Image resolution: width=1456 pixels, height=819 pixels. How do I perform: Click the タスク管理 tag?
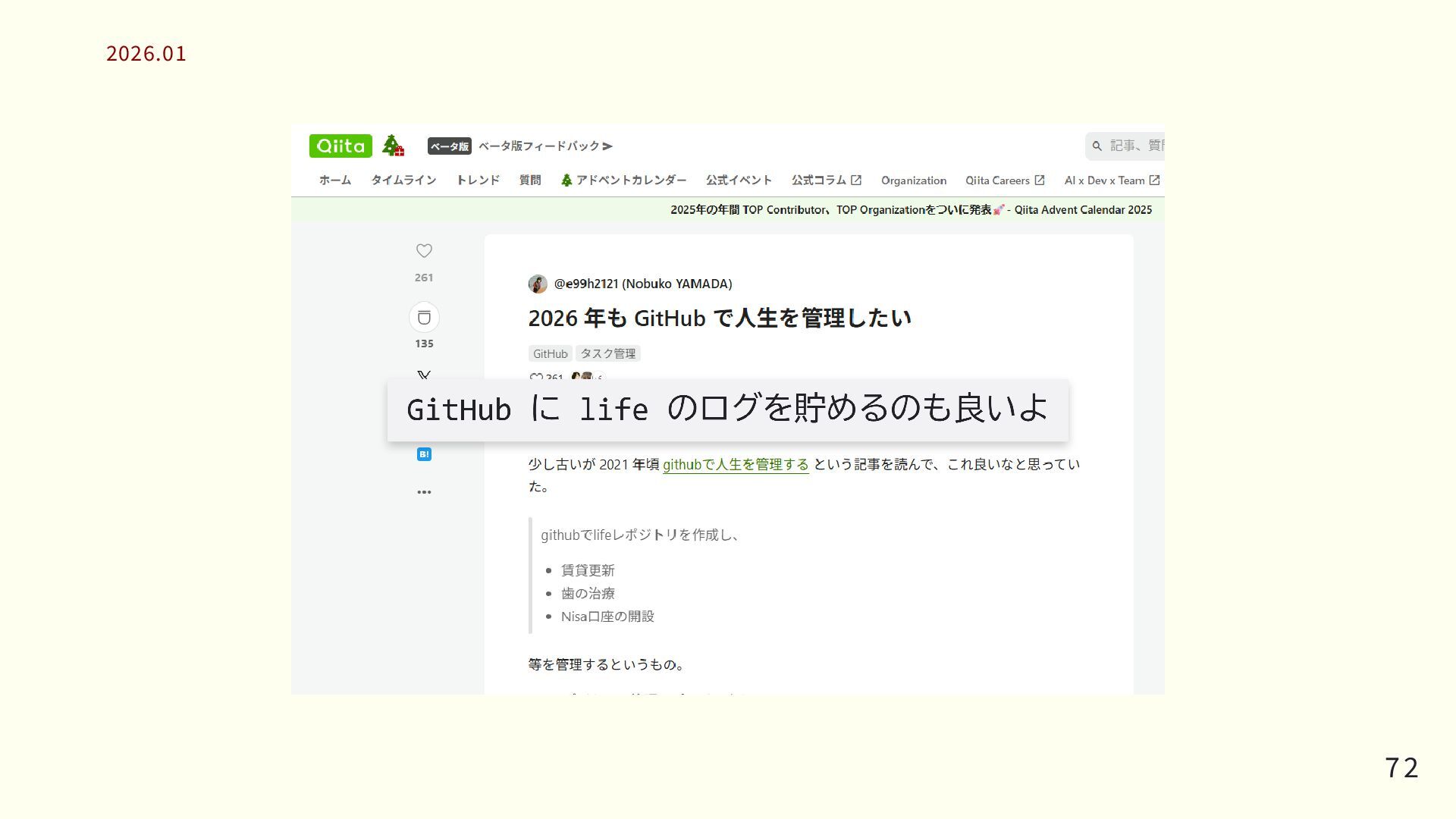(x=607, y=353)
